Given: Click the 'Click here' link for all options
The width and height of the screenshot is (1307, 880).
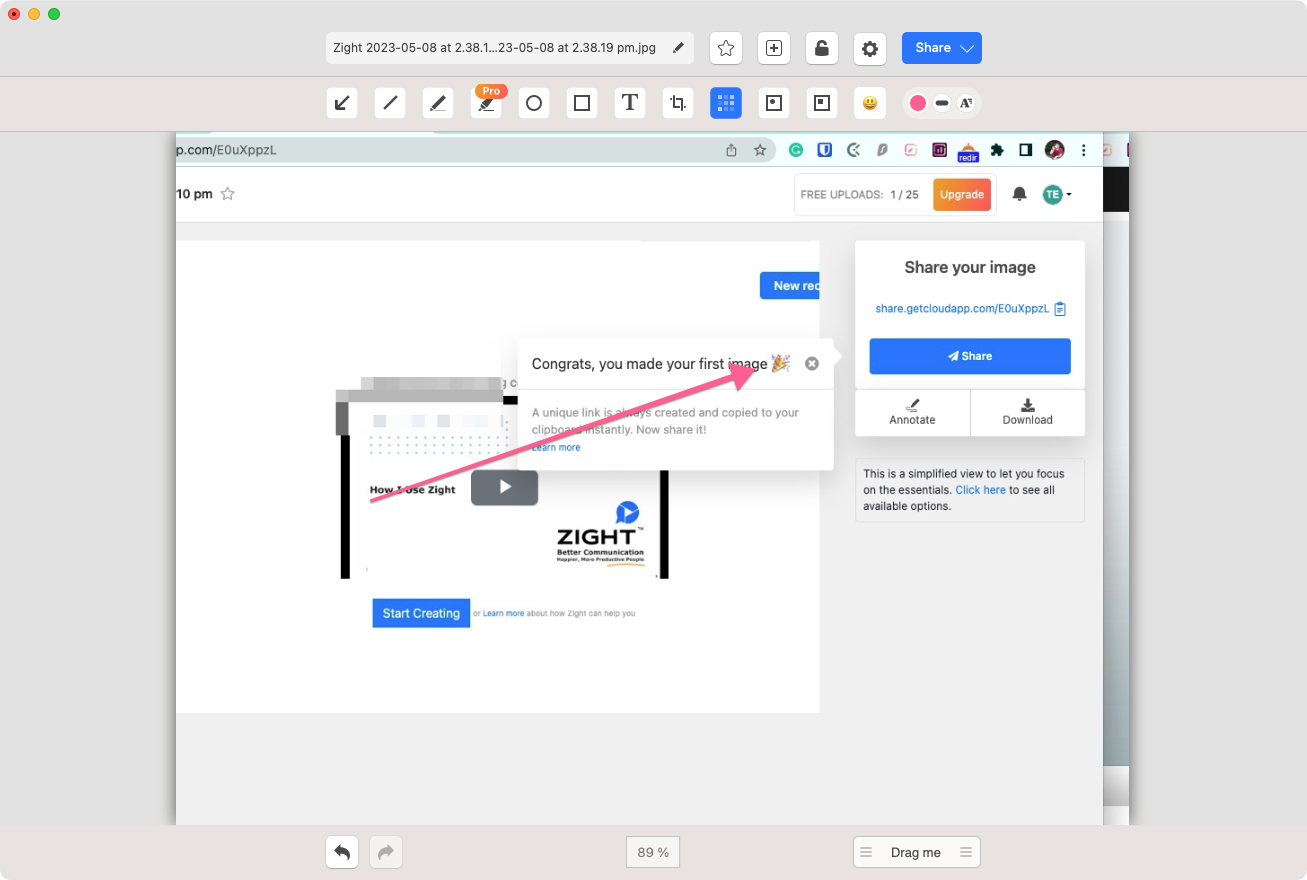Looking at the screenshot, I should (980, 490).
